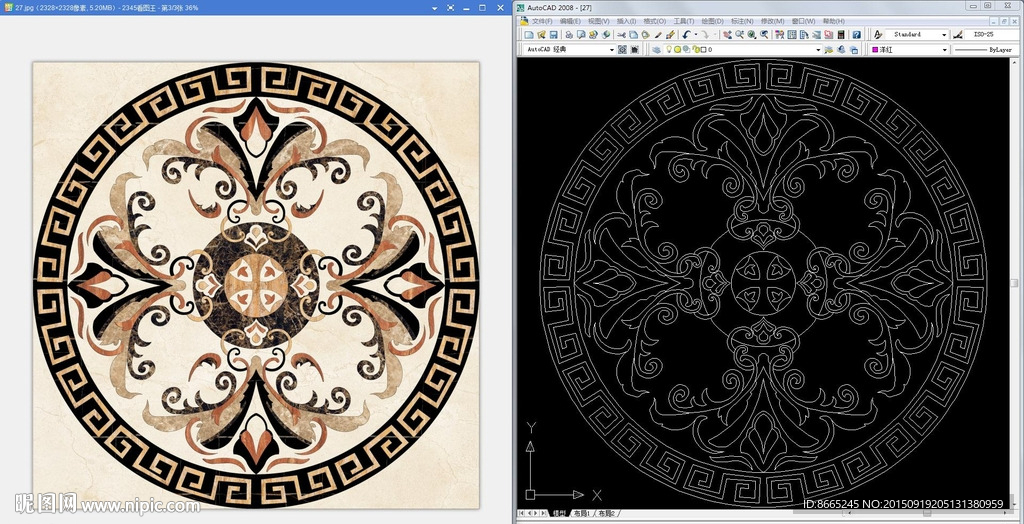Expand the AutoCAD 经典 workspace dropdown

coord(611,49)
